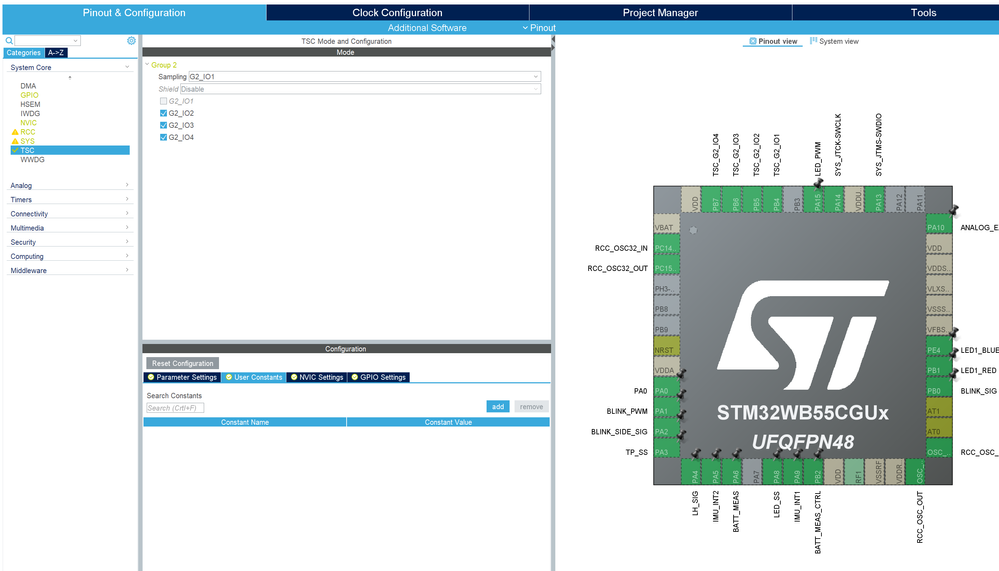Collapse the Group 2 tree node
The height and width of the screenshot is (571, 999).
coord(147,64)
